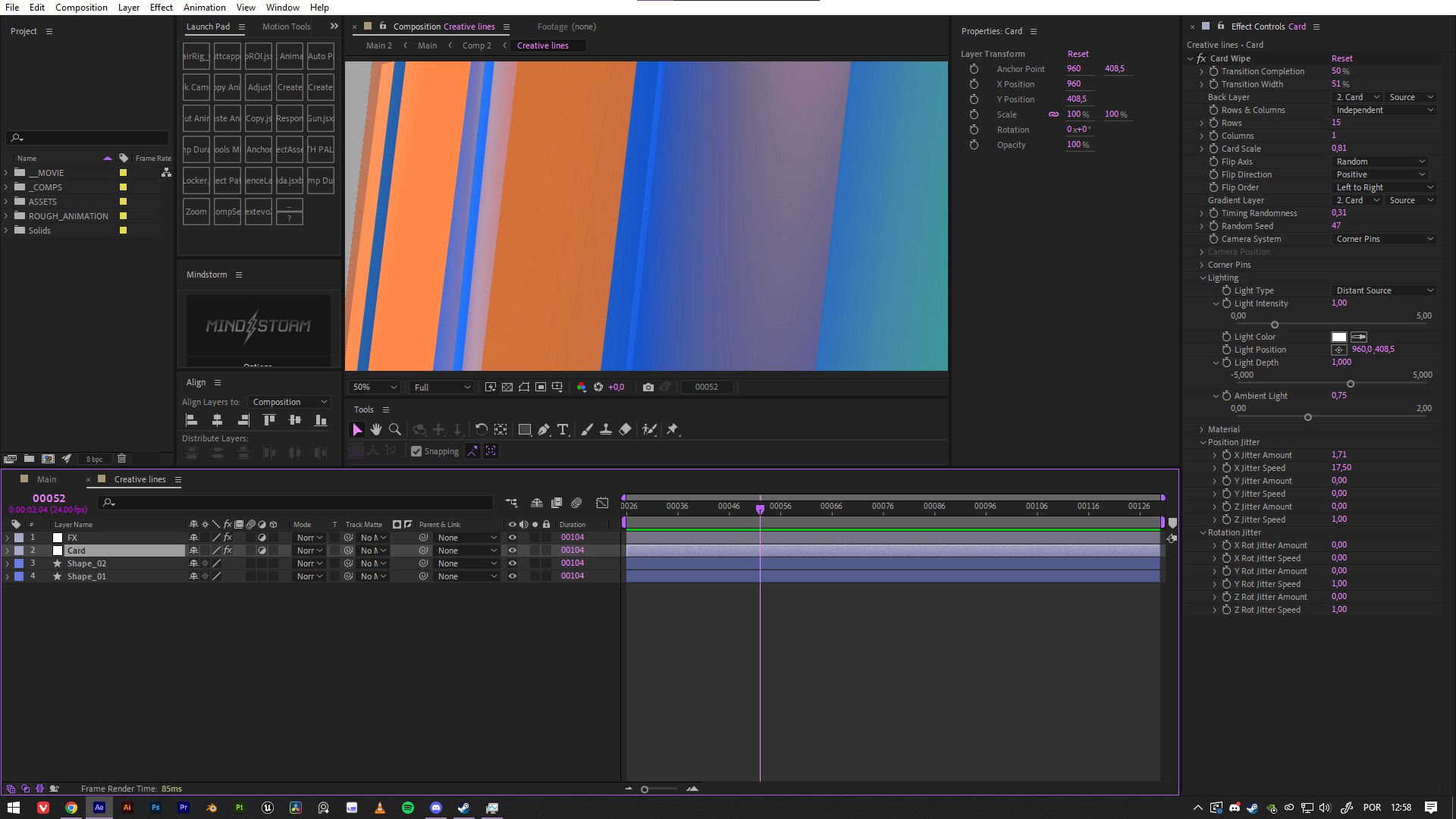Hide the Shape_02 layer
Screen dimensions: 1456x819
click(x=512, y=563)
